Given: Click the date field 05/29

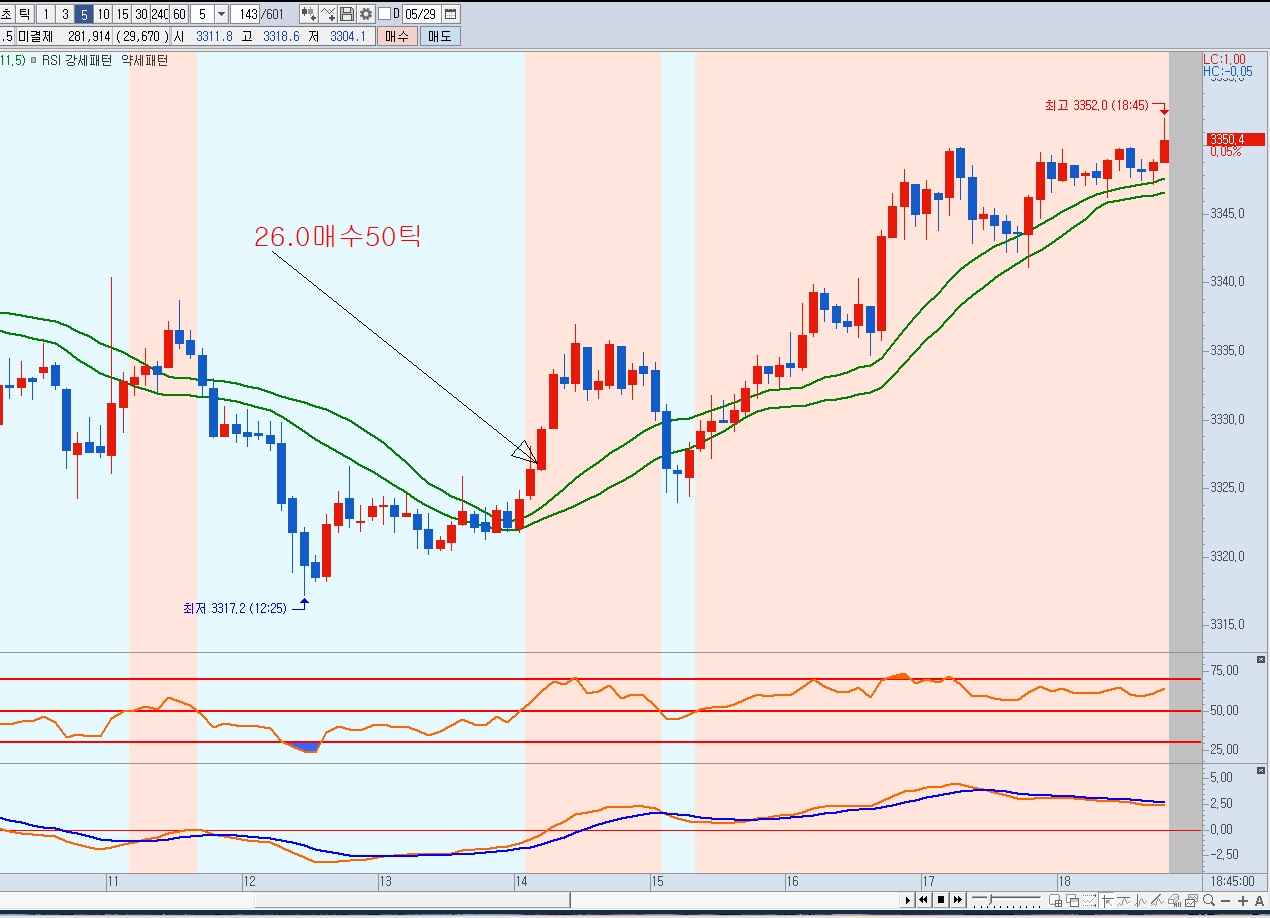Looking at the screenshot, I should tap(421, 14).
